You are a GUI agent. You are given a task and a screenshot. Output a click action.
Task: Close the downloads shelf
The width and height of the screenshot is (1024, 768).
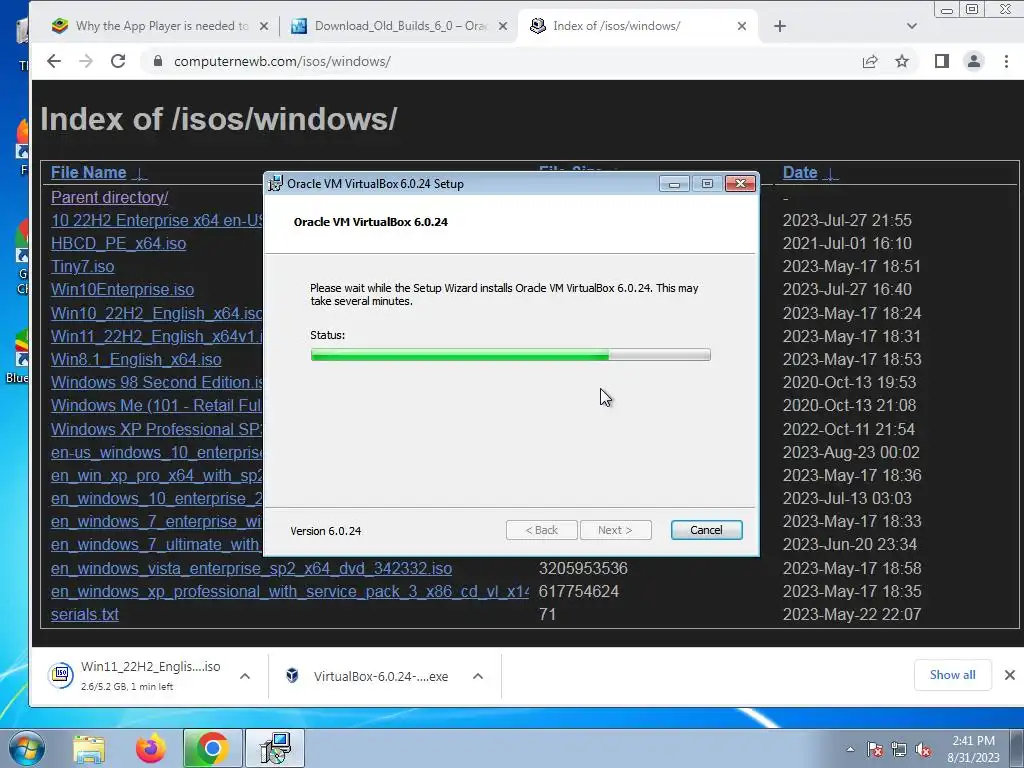1010,675
